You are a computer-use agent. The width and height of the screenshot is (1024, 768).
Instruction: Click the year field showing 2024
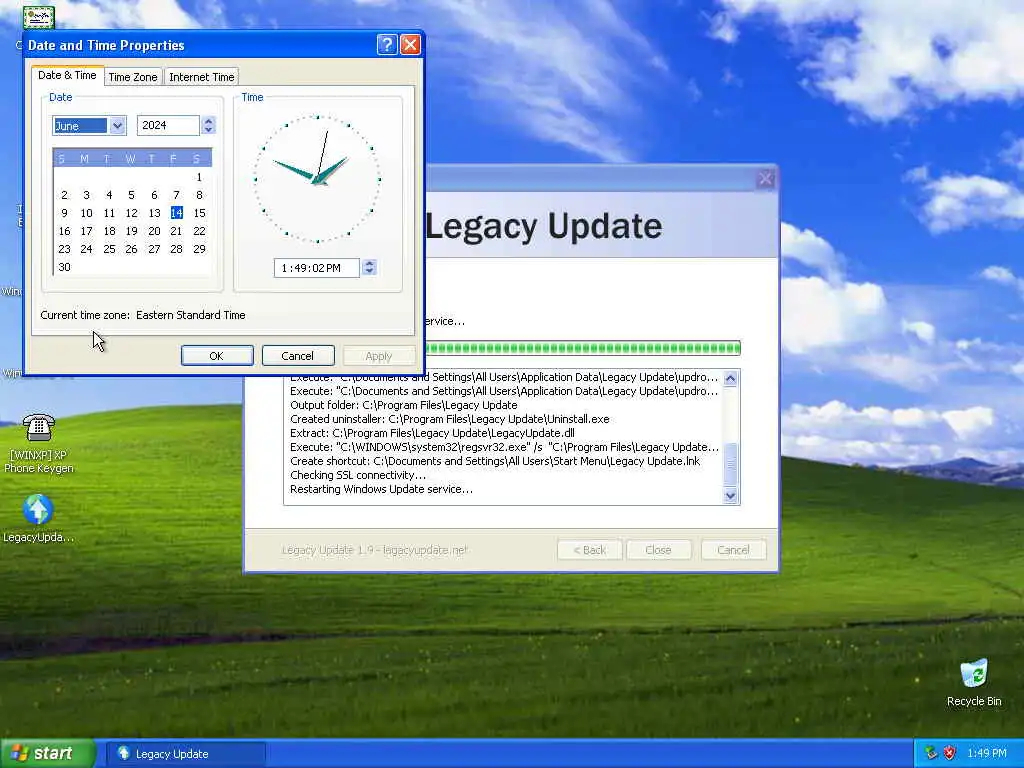click(x=168, y=125)
